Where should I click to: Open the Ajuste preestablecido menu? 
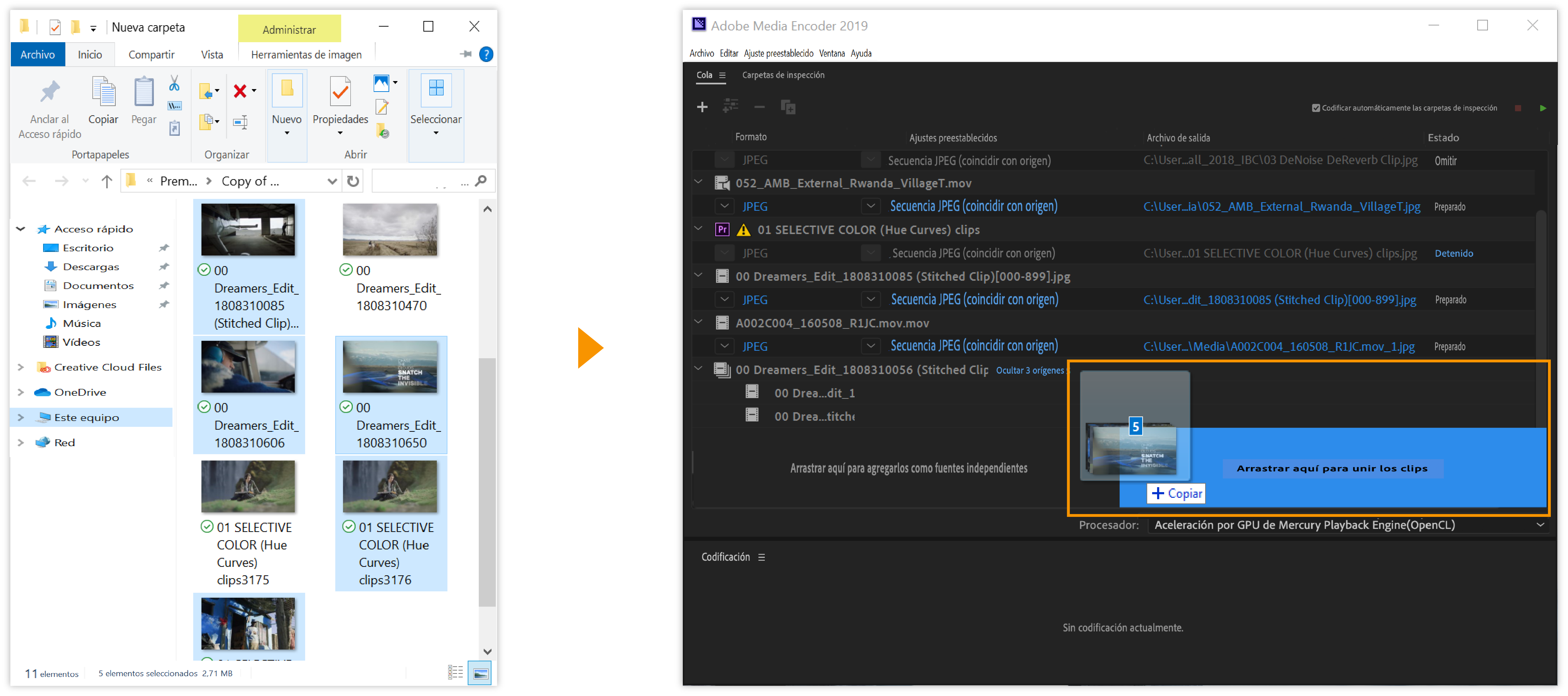pyautogui.click(x=778, y=54)
